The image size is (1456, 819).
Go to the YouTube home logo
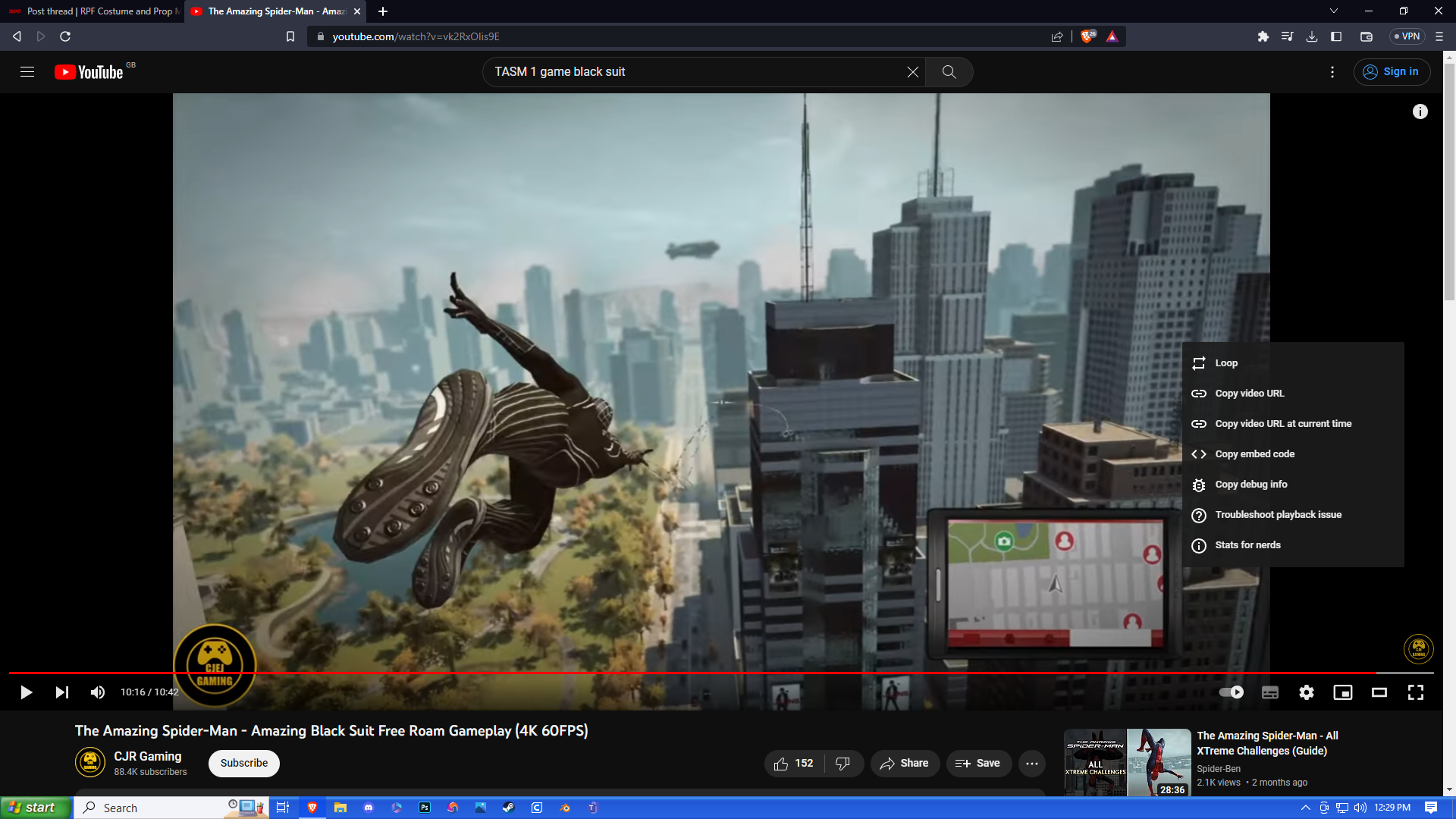tap(89, 72)
